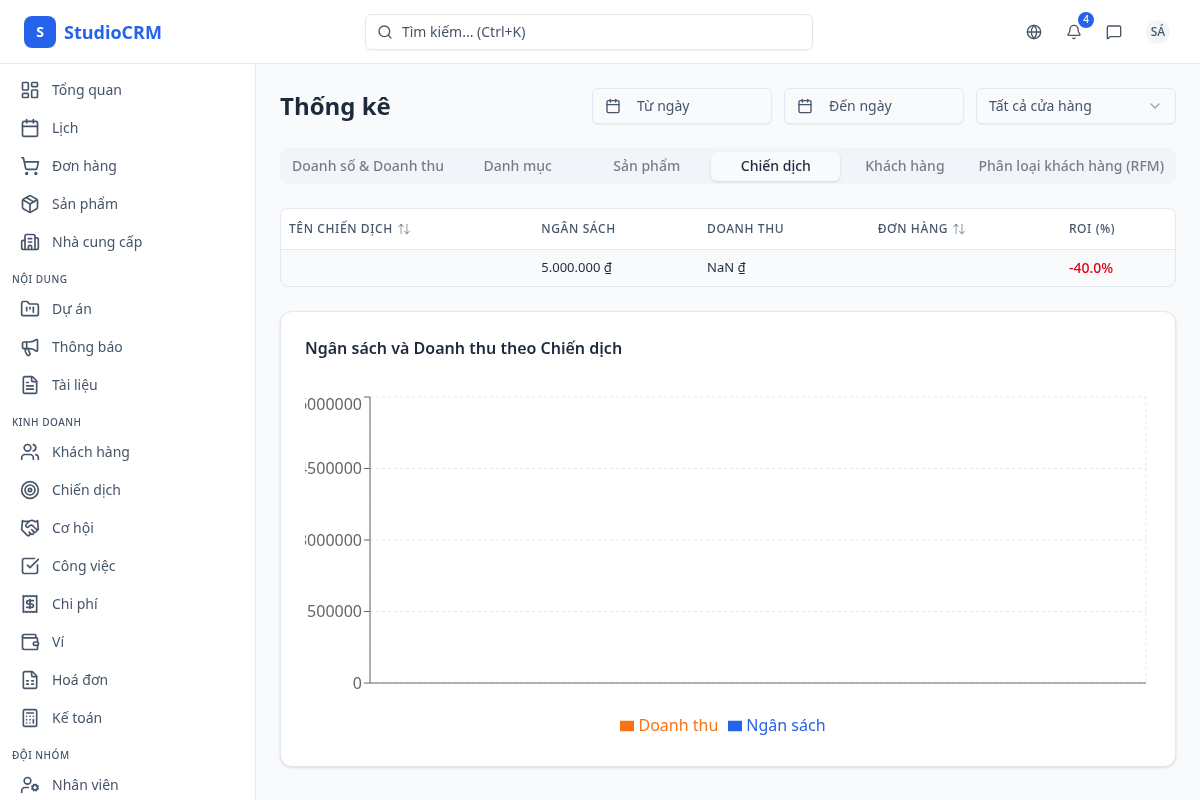
Task: Open the Từ ngày date picker
Action: point(681,106)
